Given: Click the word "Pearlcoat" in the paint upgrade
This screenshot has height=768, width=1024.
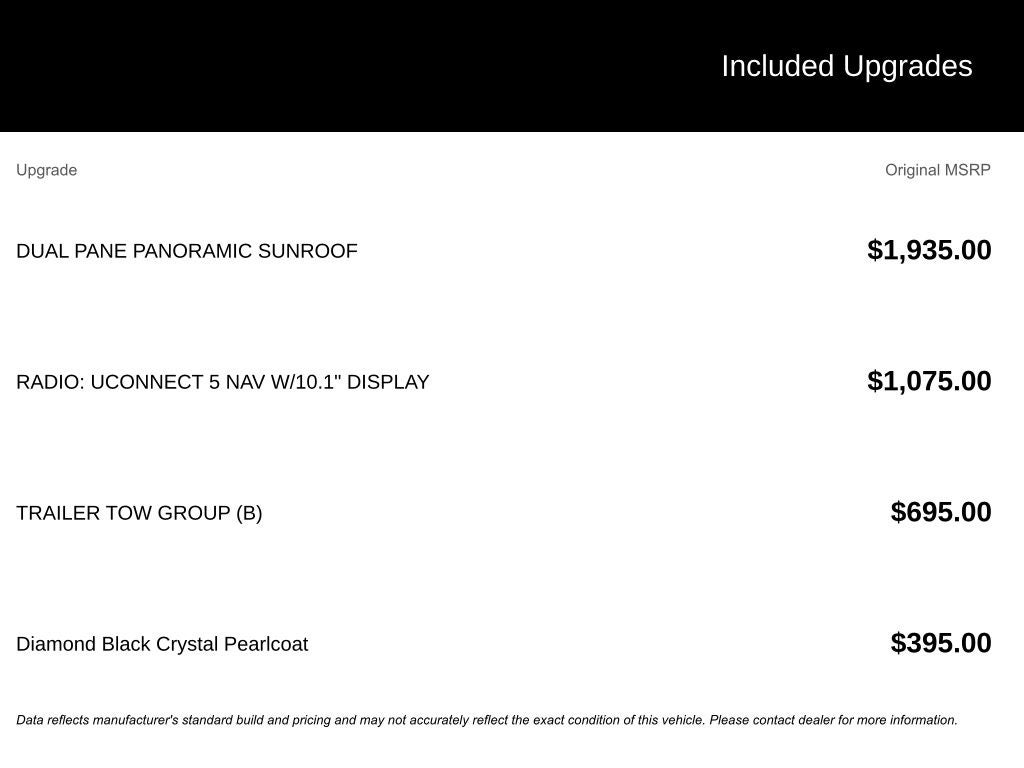Looking at the screenshot, I should click(266, 644).
